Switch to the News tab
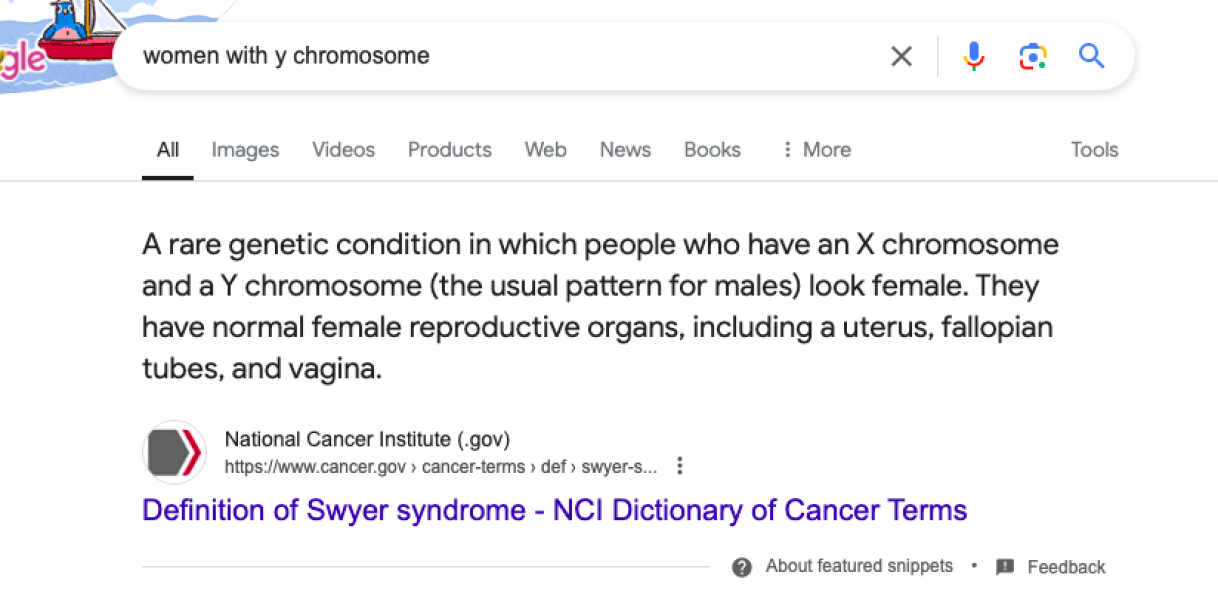Viewport: 1218px width, 600px height. point(624,149)
